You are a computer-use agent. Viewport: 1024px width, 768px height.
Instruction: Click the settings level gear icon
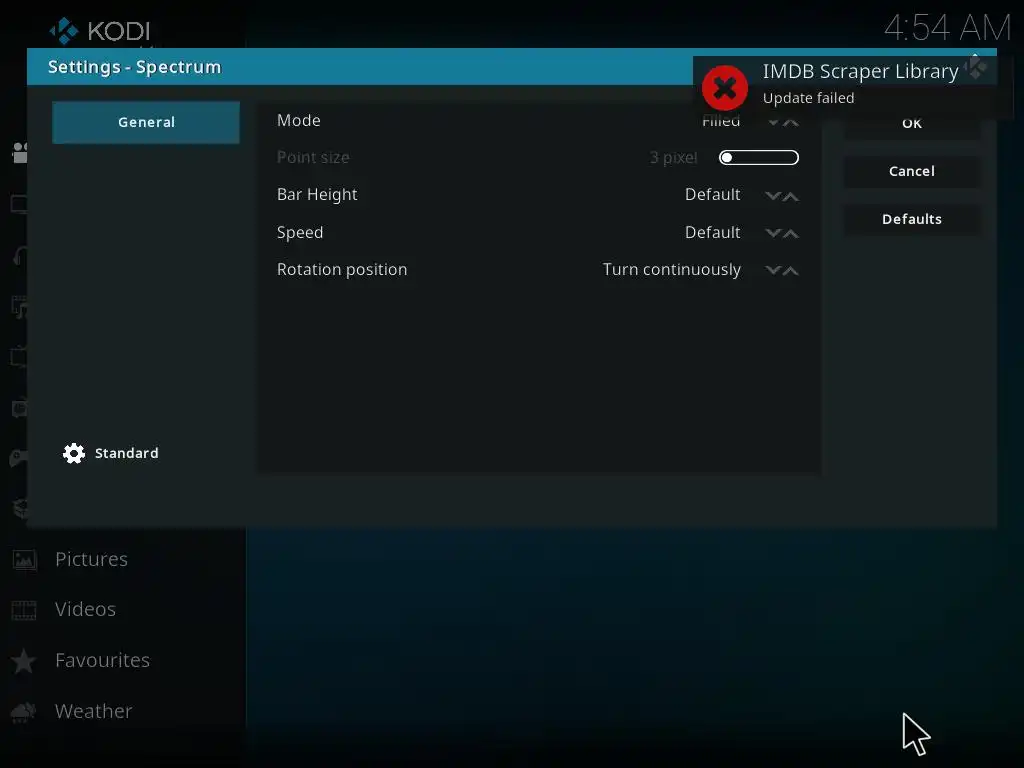point(74,453)
